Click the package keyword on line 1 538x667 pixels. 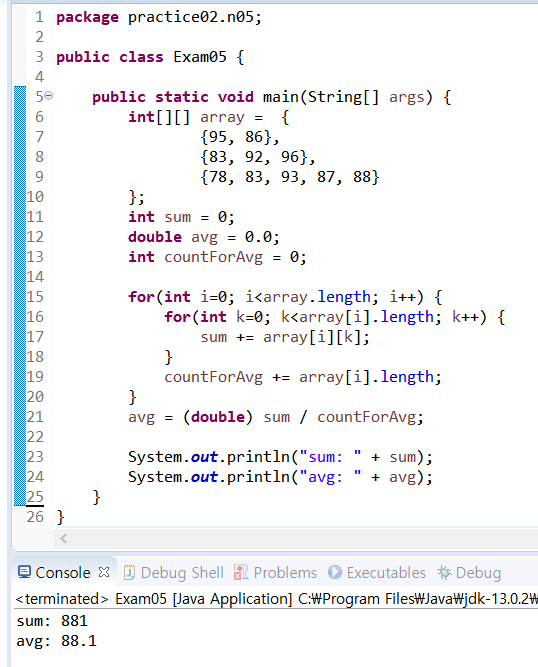coord(87,17)
